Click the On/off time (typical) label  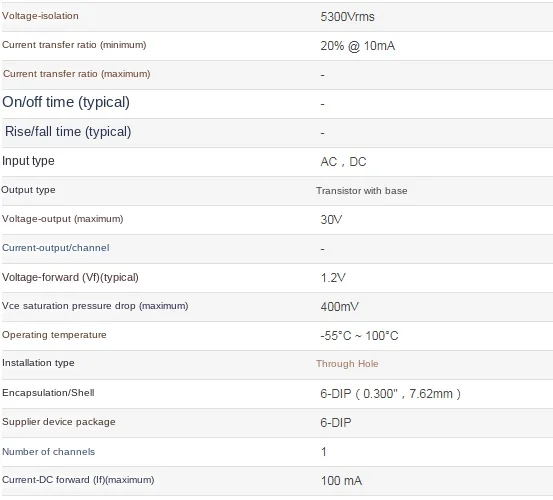click(66, 102)
